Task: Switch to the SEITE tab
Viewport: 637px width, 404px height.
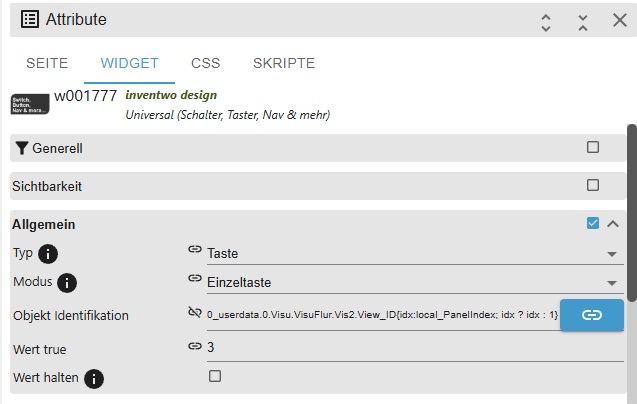Action: click(x=47, y=63)
